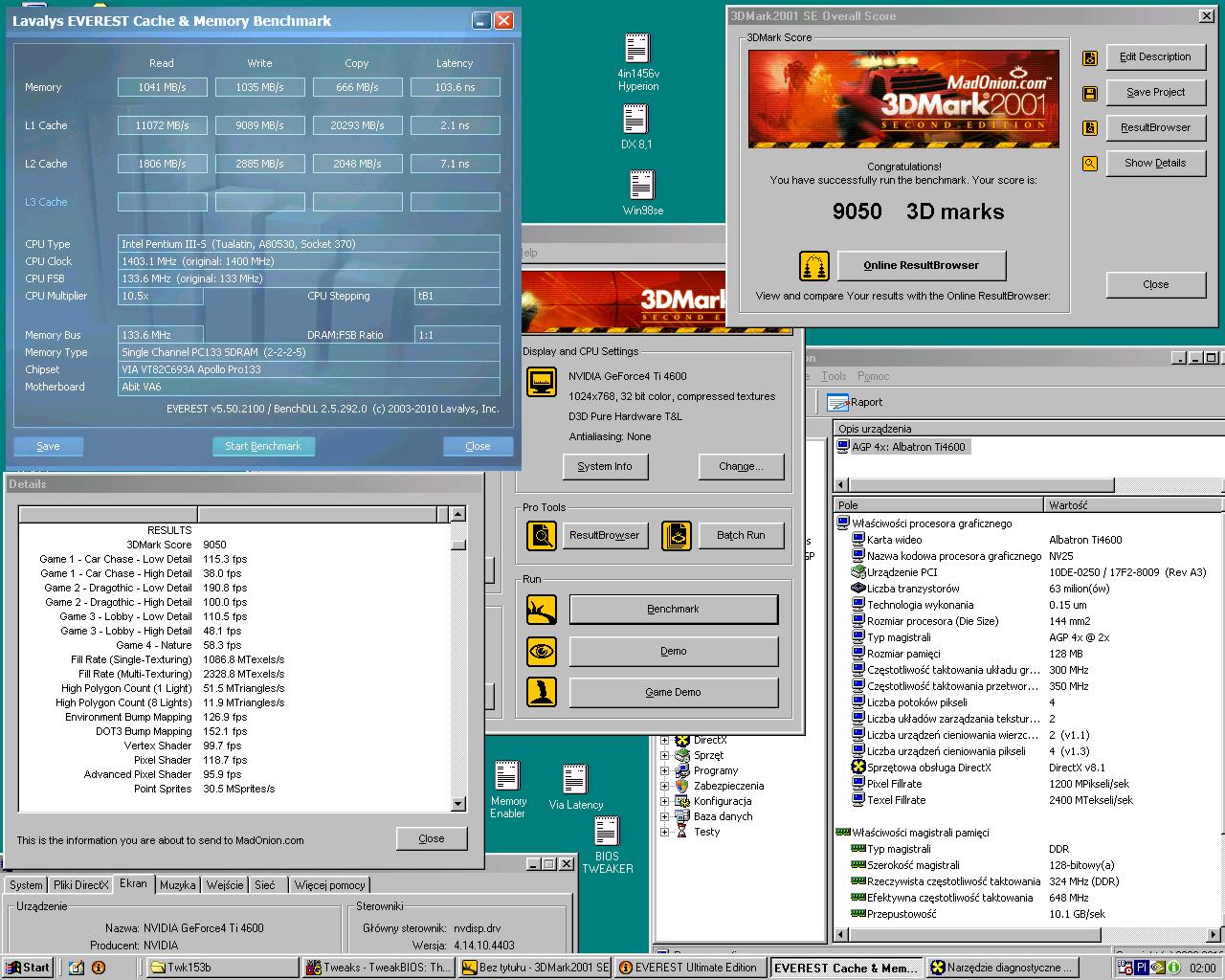Close the Details results window
This screenshot has width=1225, height=980.
coord(432,839)
